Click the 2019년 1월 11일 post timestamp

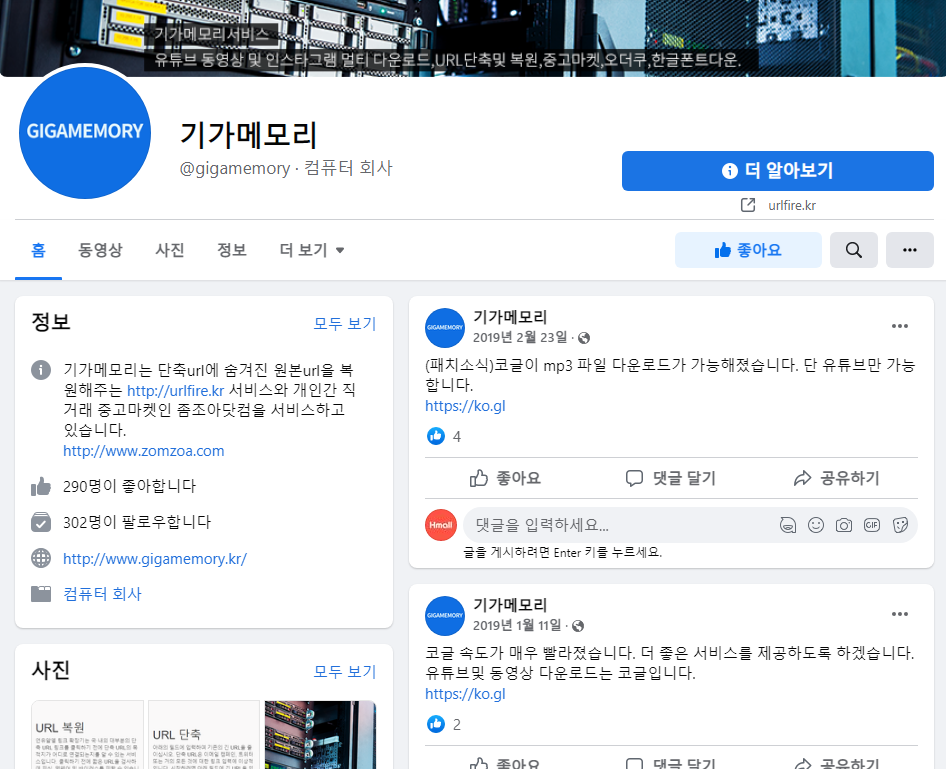pyautogui.click(x=517, y=625)
